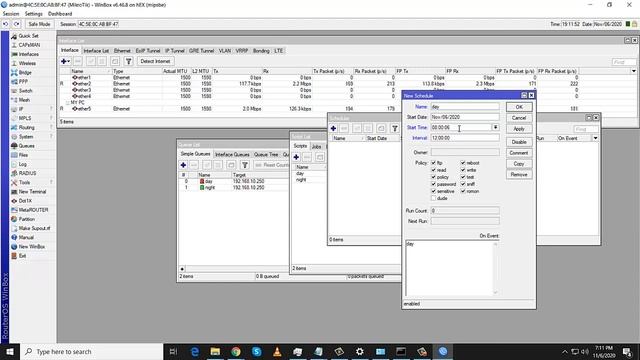Open add dropdown arrow in Interface List

click(69, 61)
